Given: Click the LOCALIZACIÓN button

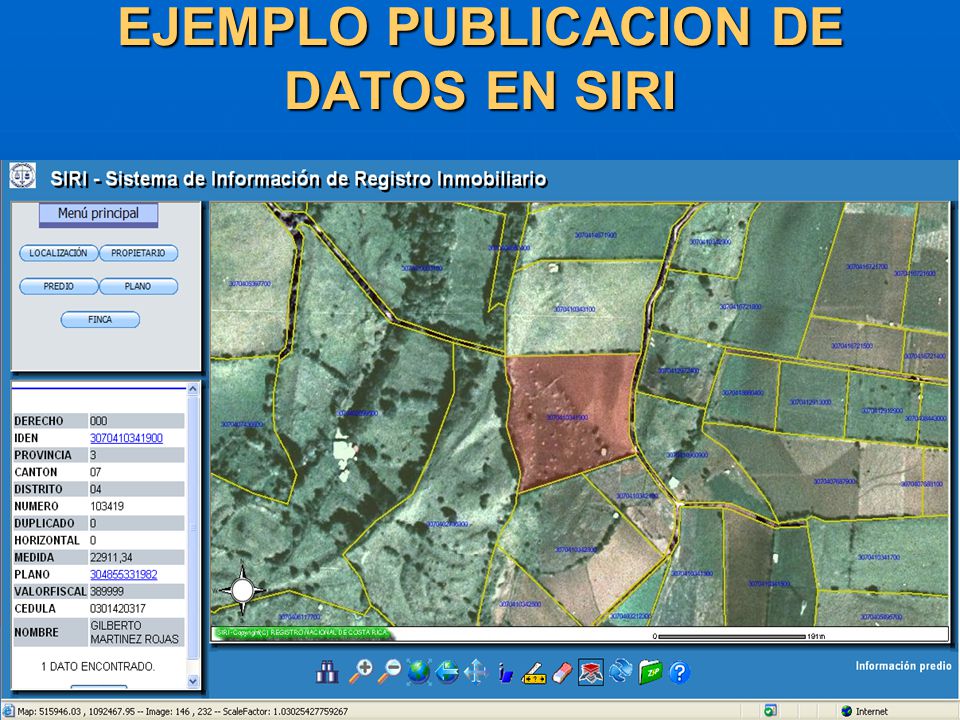Looking at the screenshot, I should pyautogui.click(x=59, y=253).
